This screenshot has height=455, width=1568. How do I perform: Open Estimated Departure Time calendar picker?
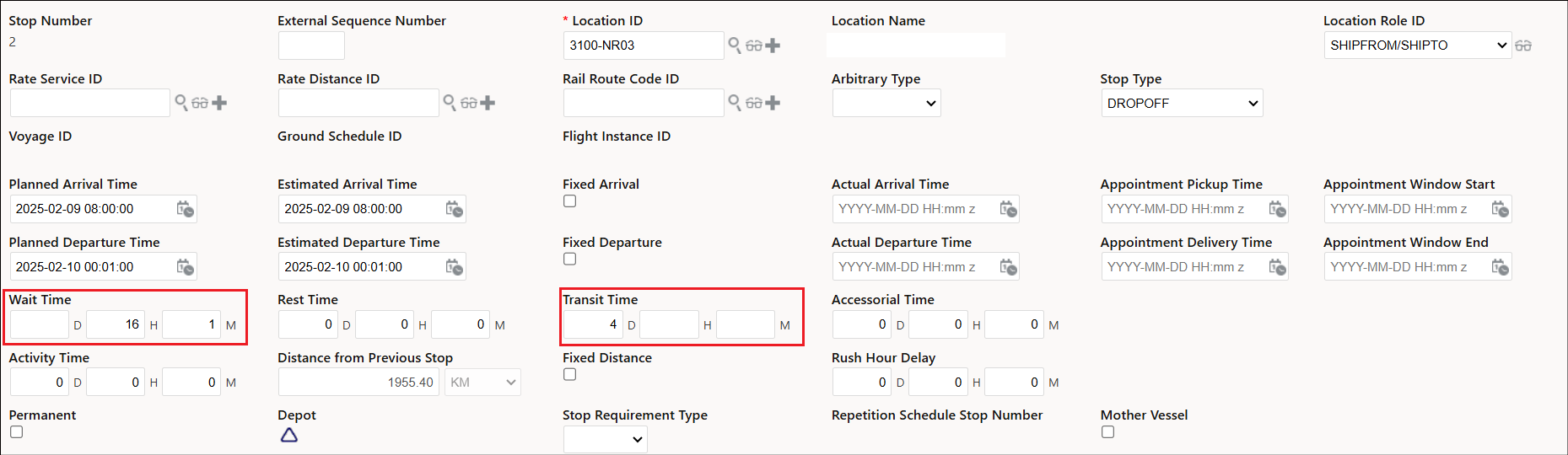click(x=455, y=267)
